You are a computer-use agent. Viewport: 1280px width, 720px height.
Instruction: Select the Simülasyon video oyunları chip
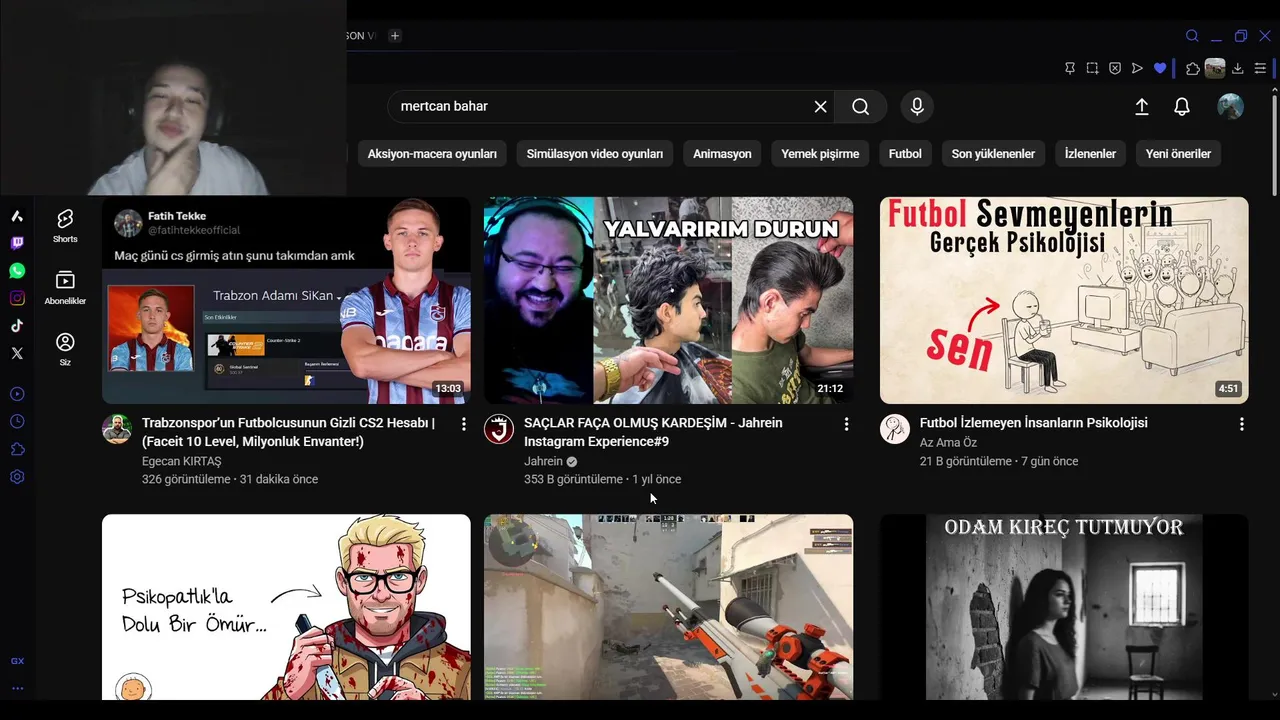(595, 154)
